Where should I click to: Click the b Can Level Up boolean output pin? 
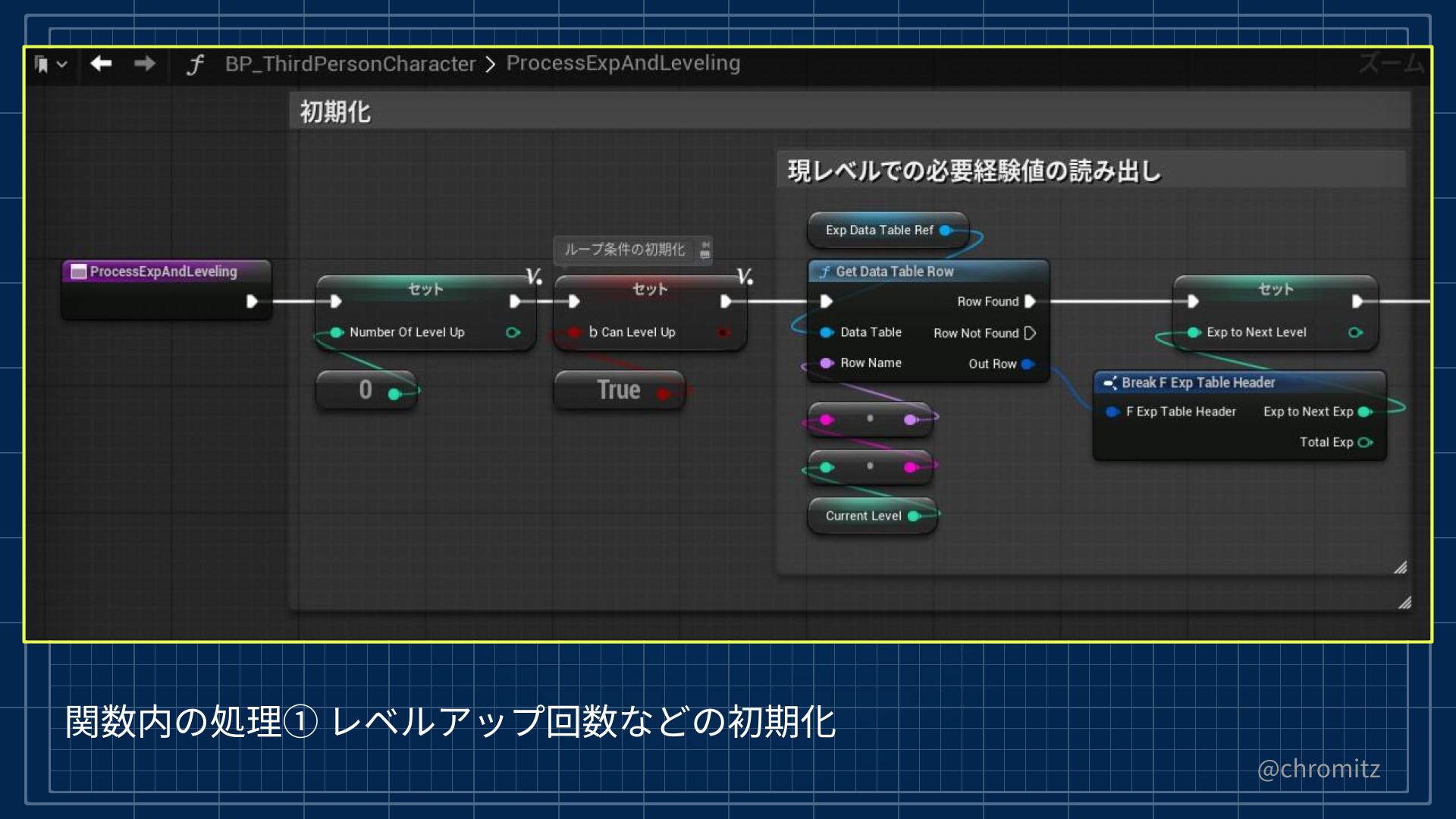coord(723,332)
